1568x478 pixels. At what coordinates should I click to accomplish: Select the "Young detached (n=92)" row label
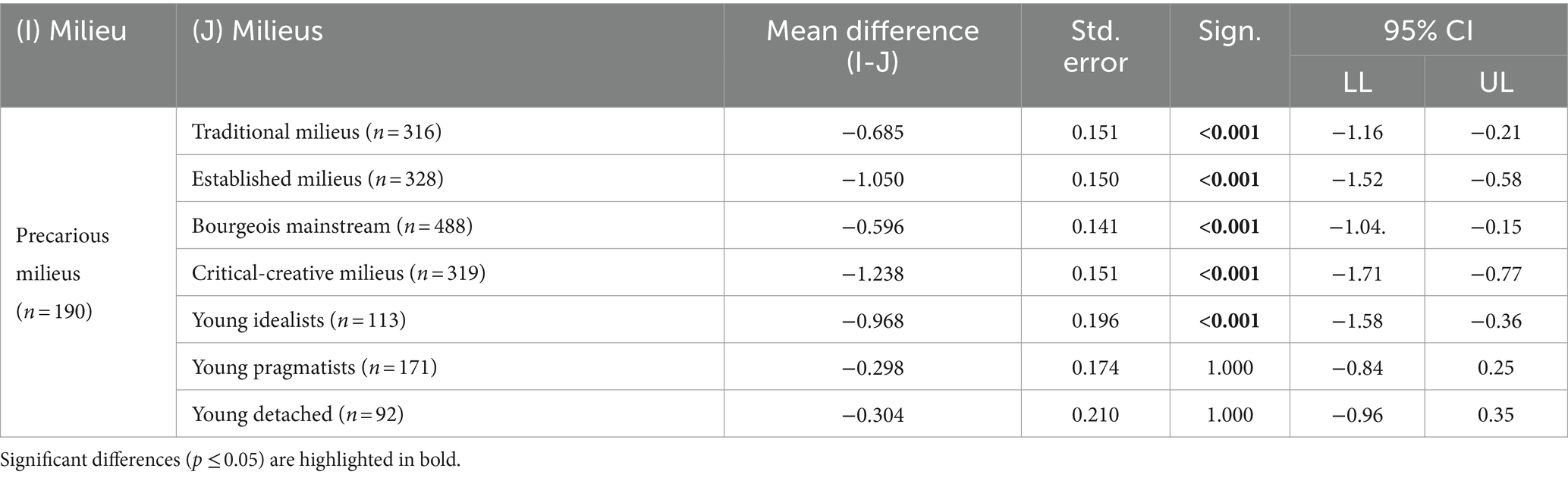297,414
